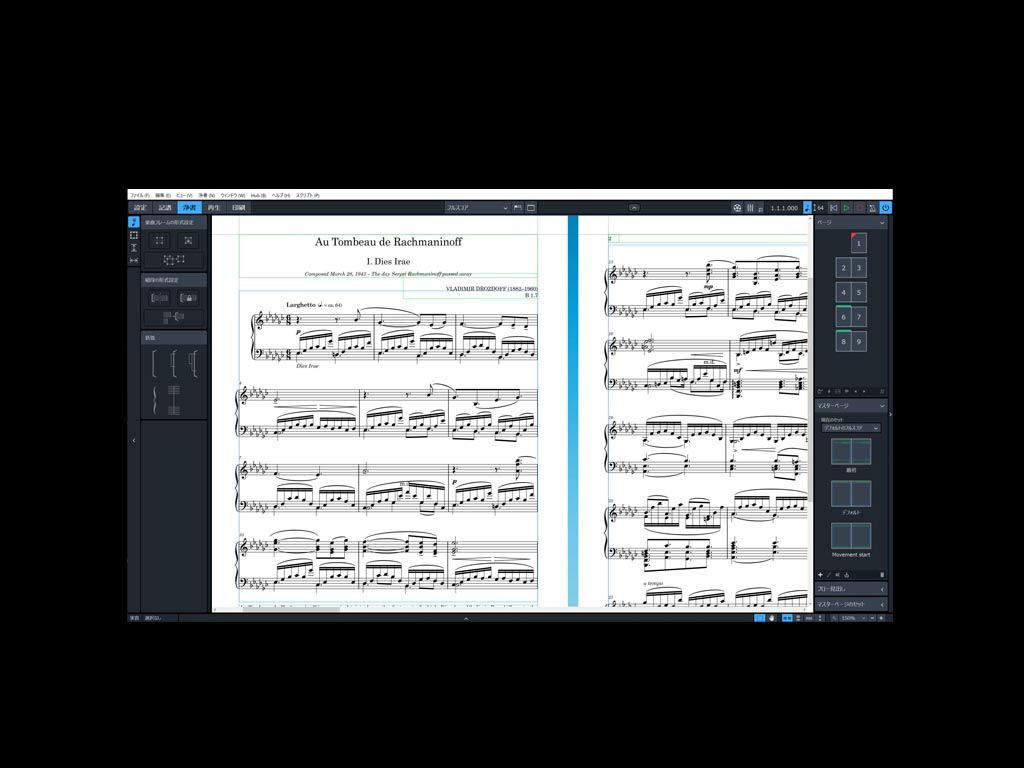Open the フルスコア layout dropdown
The width and height of the screenshot is (1024, 768).
tap(477, 208)
